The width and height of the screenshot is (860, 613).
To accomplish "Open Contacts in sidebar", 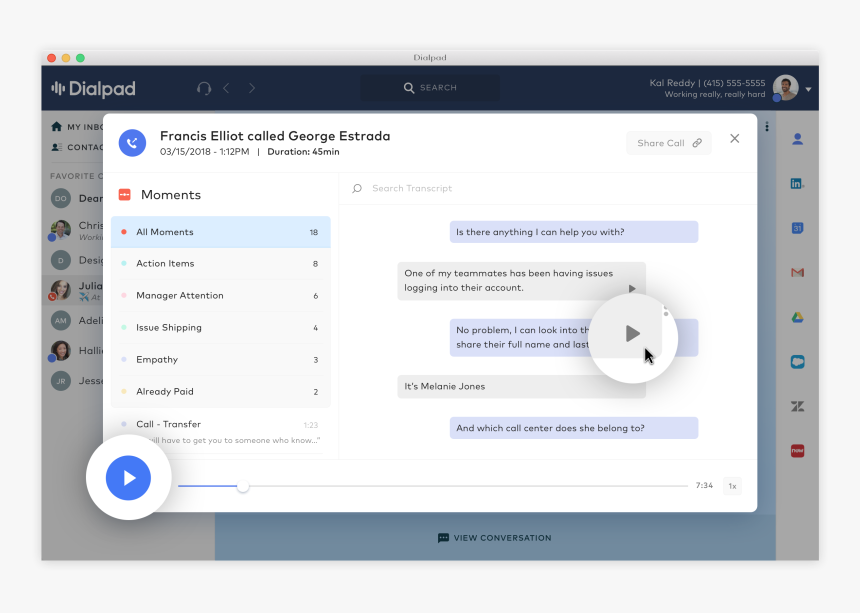I will coord(77,147).
